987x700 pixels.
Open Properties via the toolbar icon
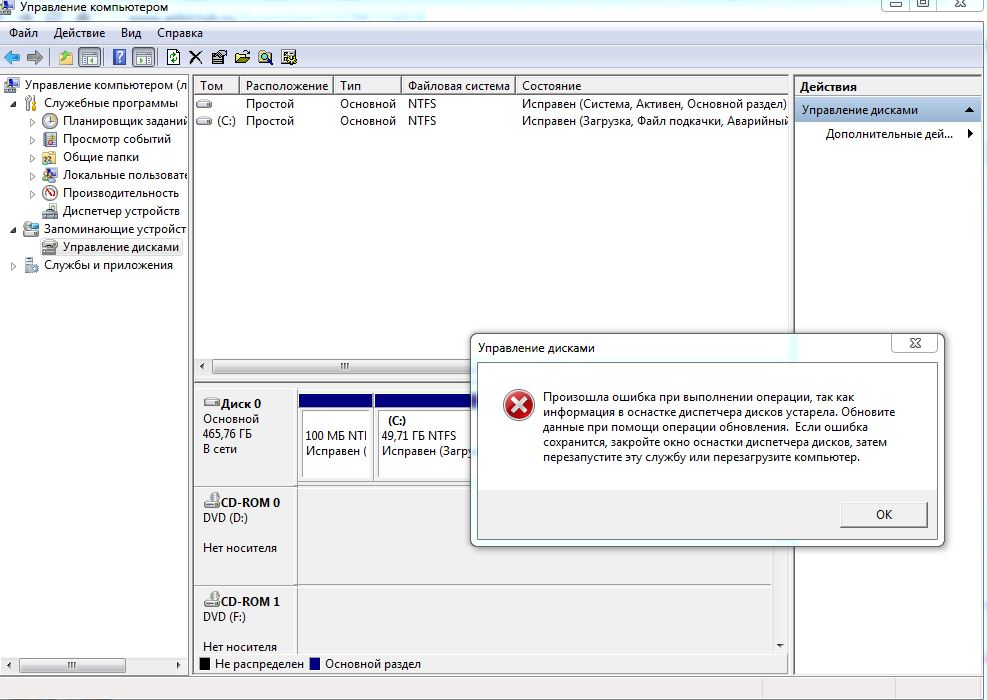[219, 57]
